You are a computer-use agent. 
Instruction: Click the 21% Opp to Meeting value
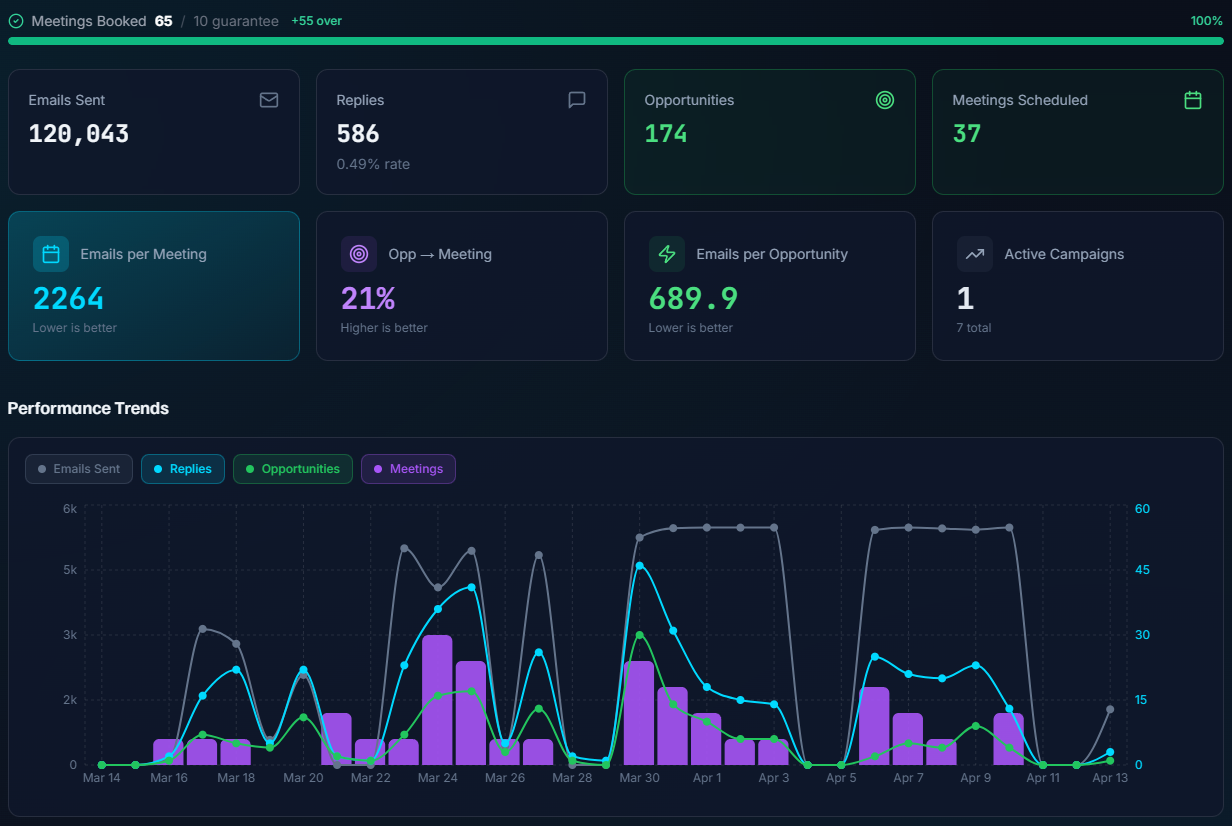click(x=368, y=298)
